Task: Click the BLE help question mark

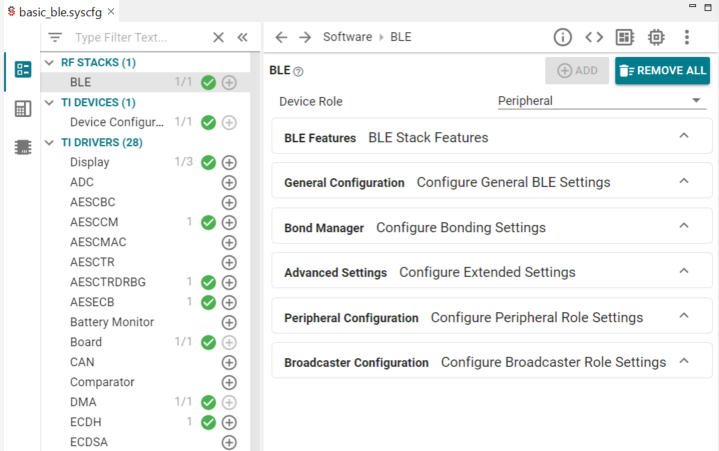Action: tap(298, 72)
